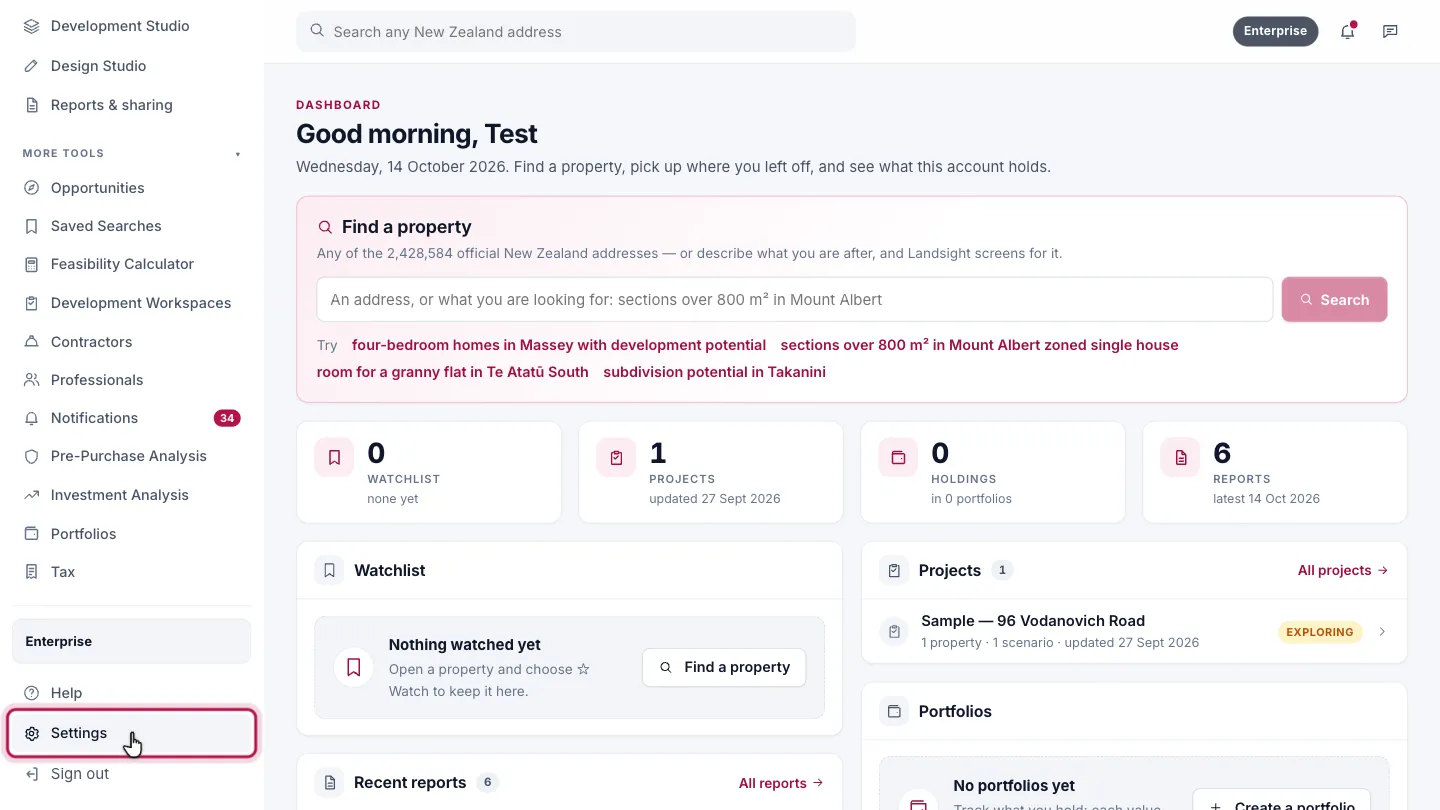Click the Enterprise plan badge in header
1440x810 pixels.
(1275, 31)
